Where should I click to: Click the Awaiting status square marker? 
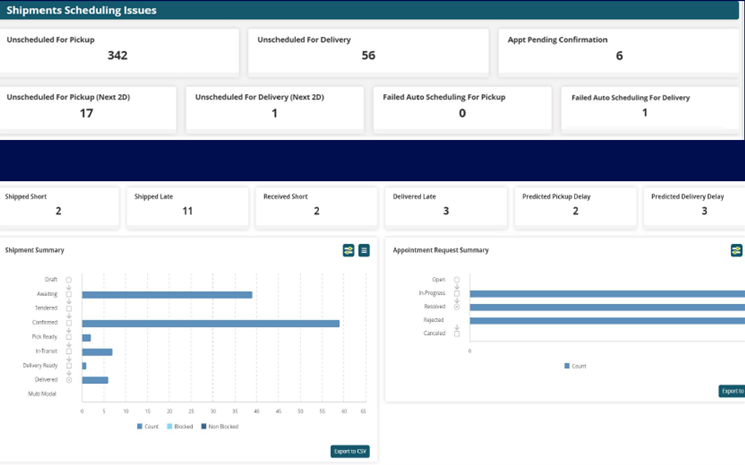pyautogui.click(x=69, y=294)
